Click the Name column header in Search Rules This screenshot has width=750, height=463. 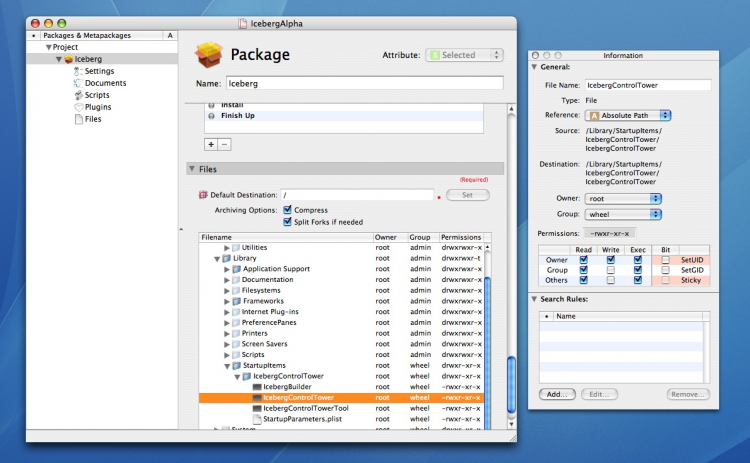pos(628,316)
